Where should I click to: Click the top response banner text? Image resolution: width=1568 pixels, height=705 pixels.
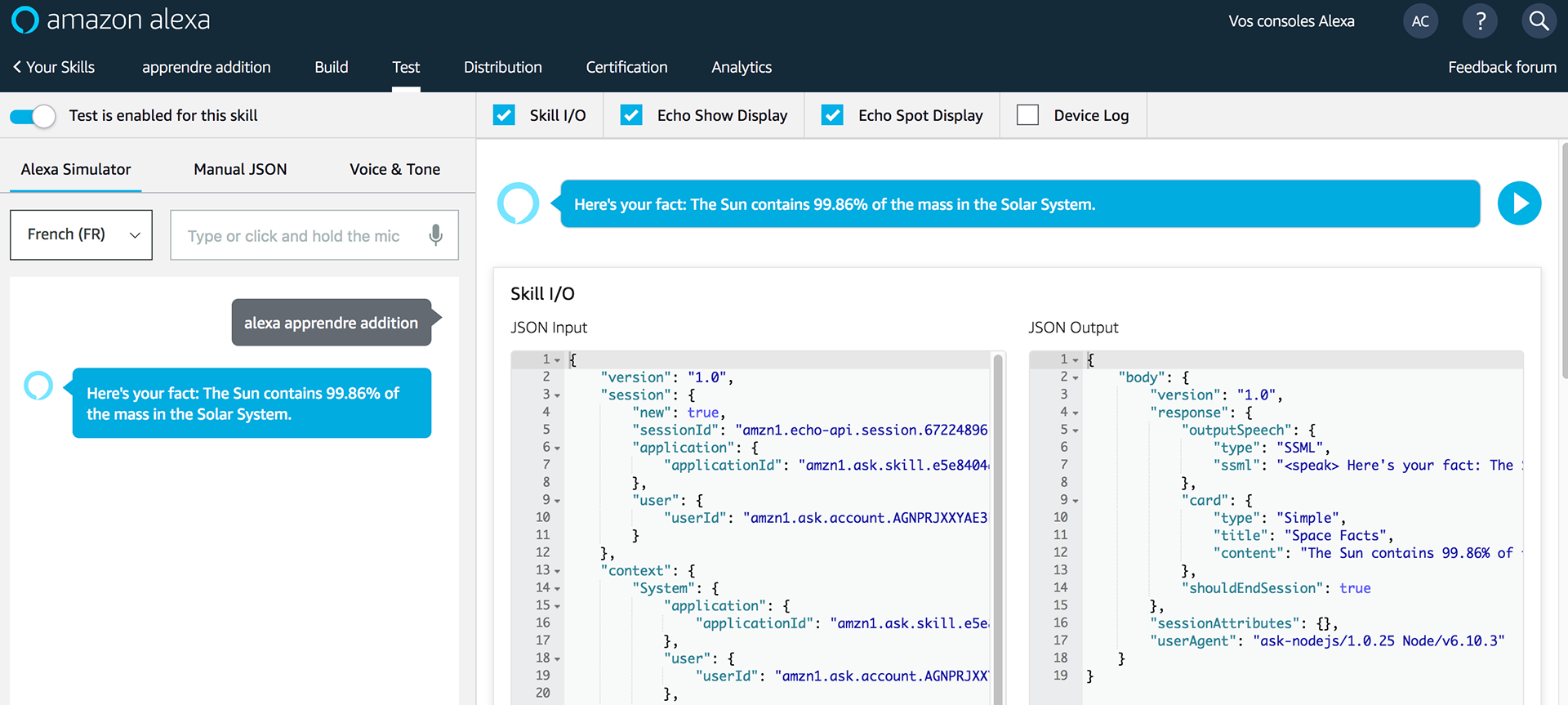tap(835, 204)
